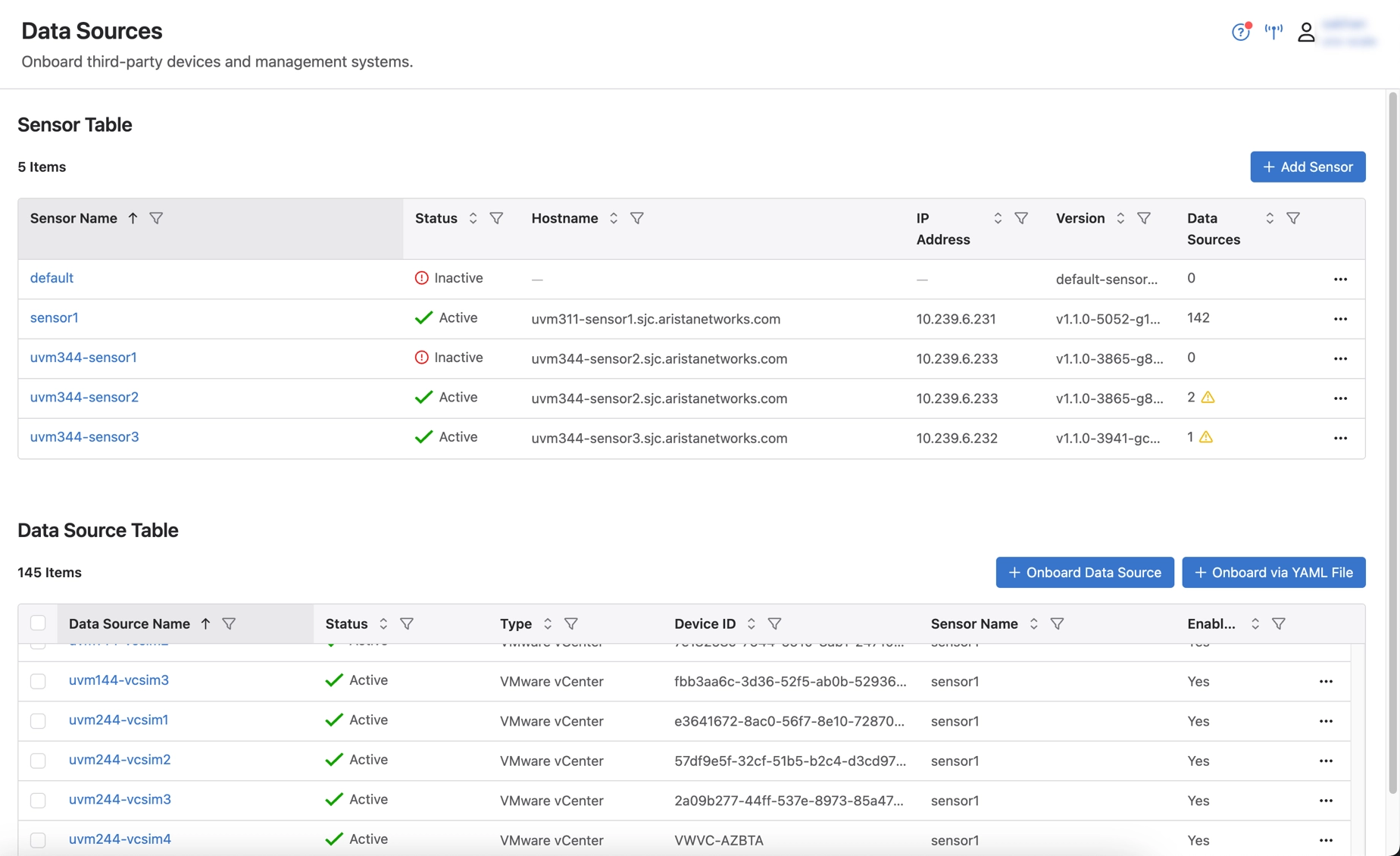1400x856 pixels.
Task: Open the more actions menu for sensor1
Action: (x=1340, y=319)
